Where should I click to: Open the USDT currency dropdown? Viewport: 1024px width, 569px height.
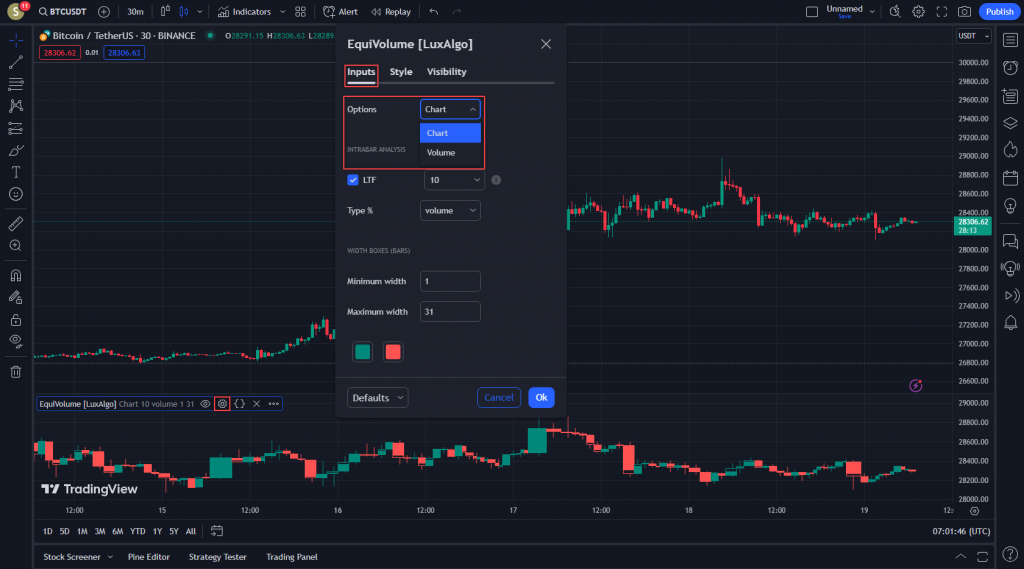(974, 36)
